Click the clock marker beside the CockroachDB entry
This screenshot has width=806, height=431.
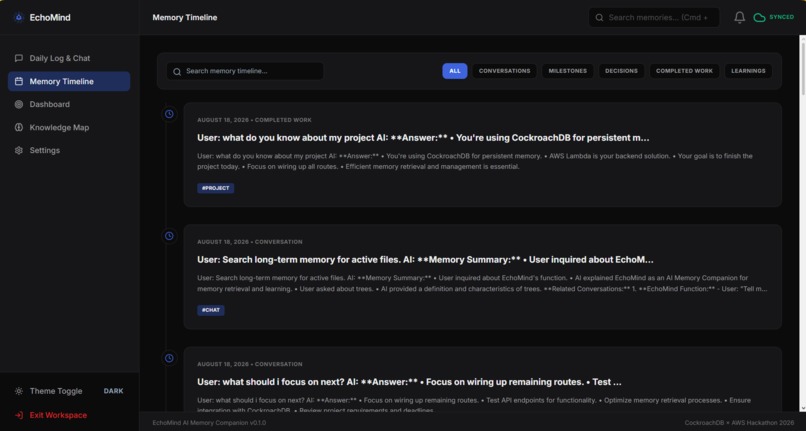coord(169,114)
